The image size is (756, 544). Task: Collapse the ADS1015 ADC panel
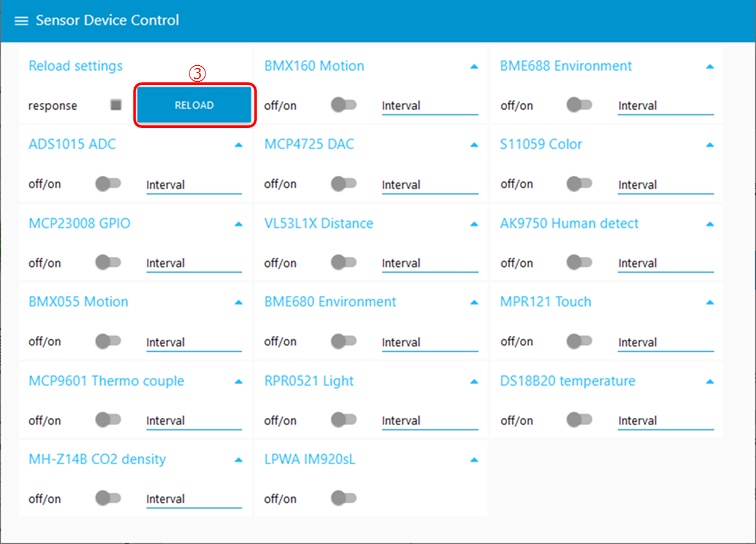238,145
